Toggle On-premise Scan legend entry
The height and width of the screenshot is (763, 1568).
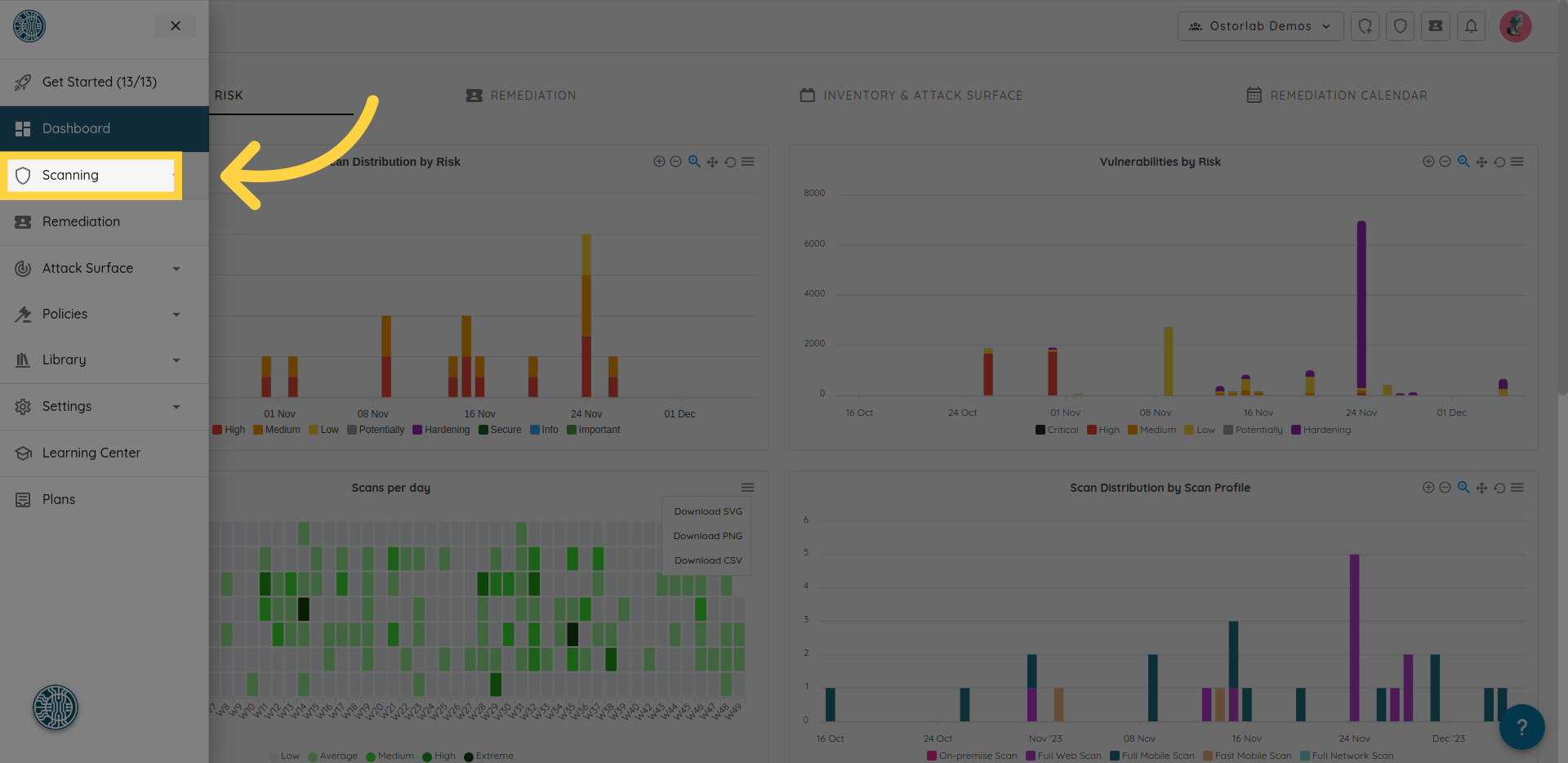click(x=972, y=756)
